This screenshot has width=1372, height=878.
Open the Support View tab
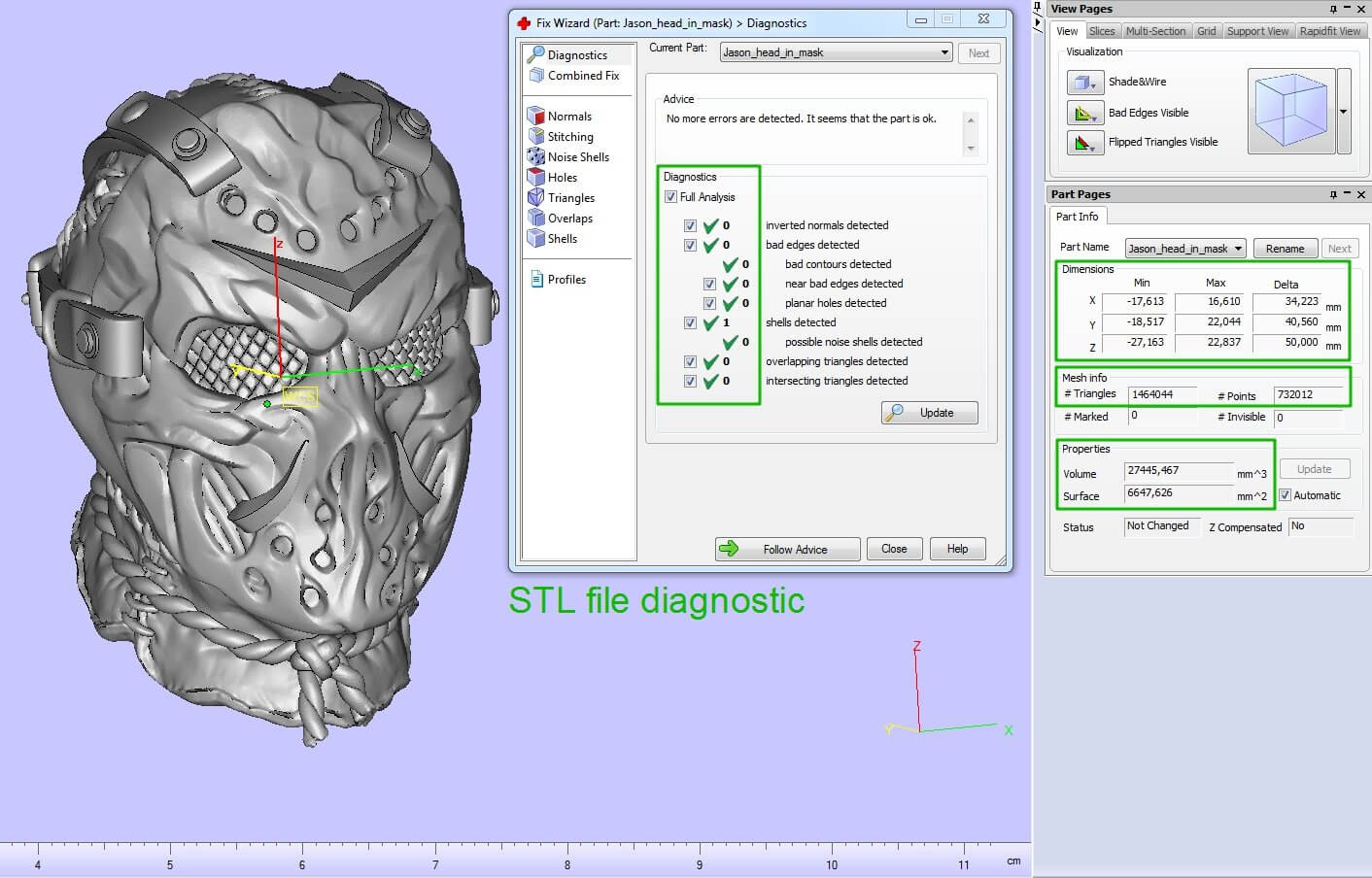[1256, 31]
